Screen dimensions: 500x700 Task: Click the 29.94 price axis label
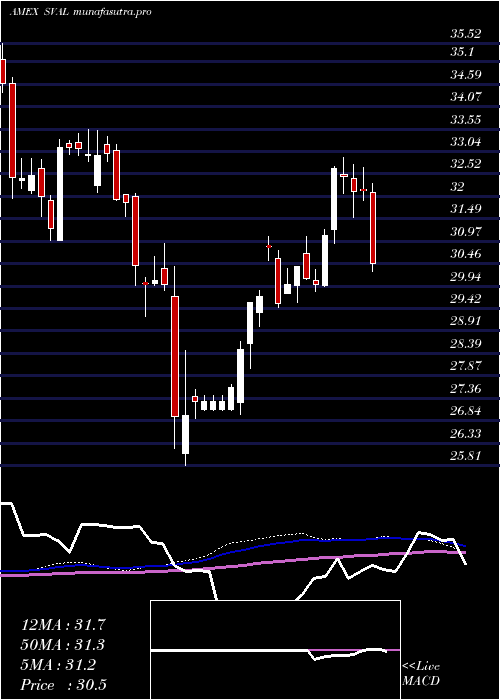tap(466, 276)
